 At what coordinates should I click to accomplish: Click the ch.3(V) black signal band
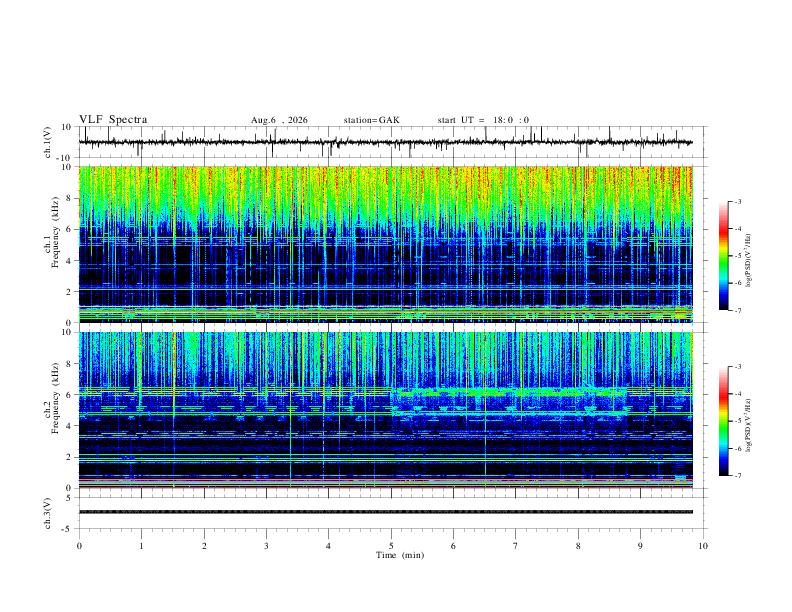[x=386, y=512]
